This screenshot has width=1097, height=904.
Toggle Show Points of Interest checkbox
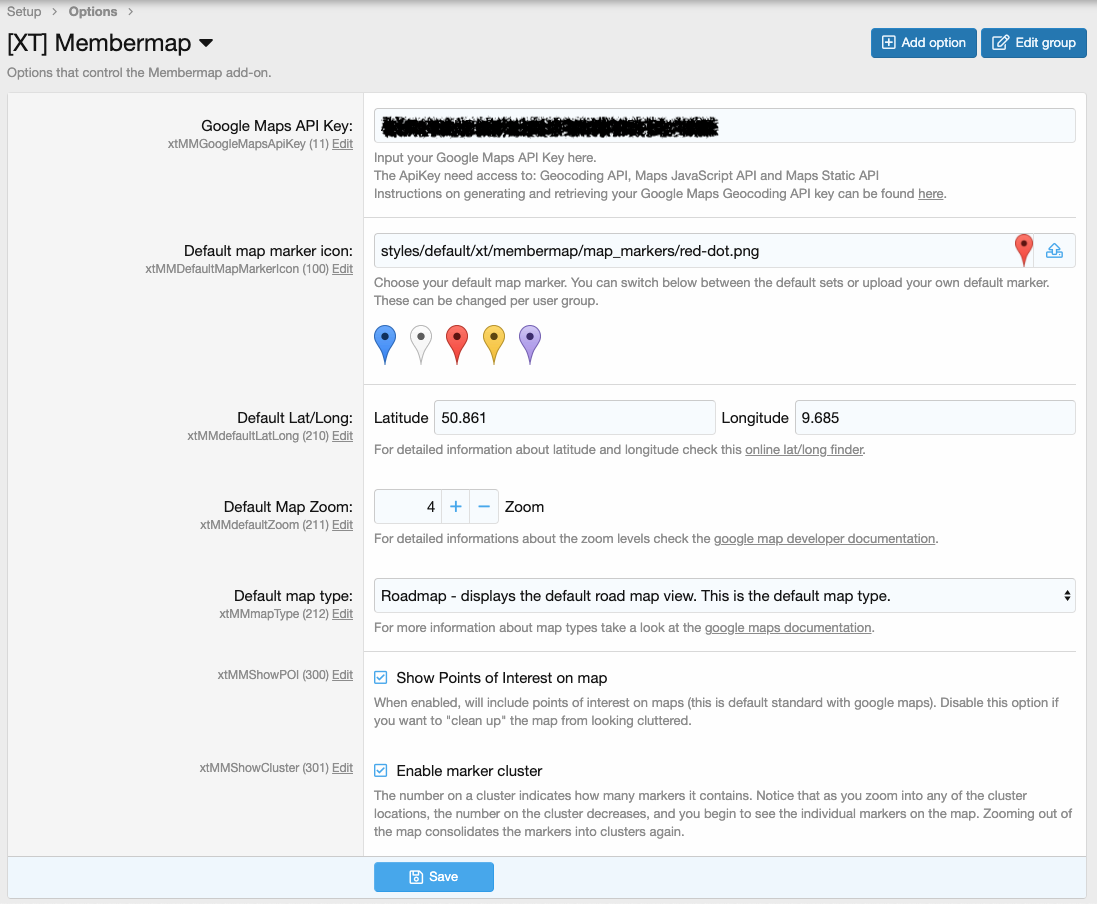(381, 678)
